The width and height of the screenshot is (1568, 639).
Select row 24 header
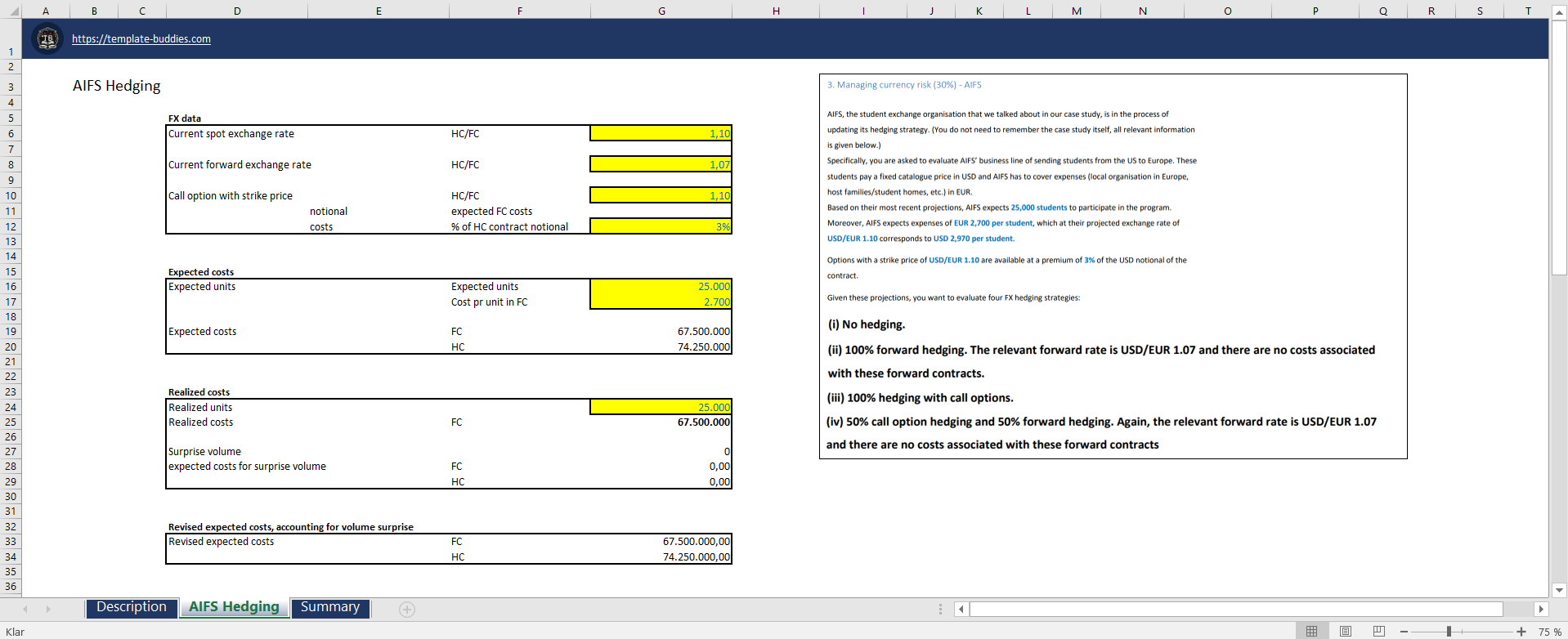(x=11, y=408)
